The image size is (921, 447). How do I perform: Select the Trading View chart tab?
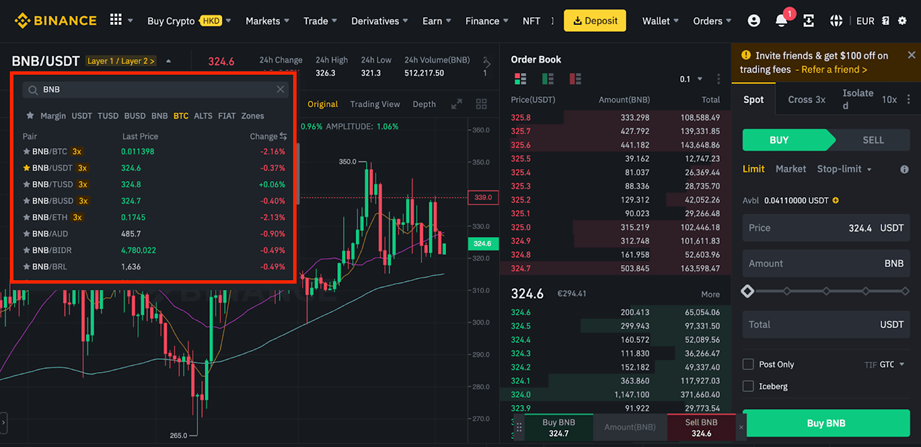375,104
